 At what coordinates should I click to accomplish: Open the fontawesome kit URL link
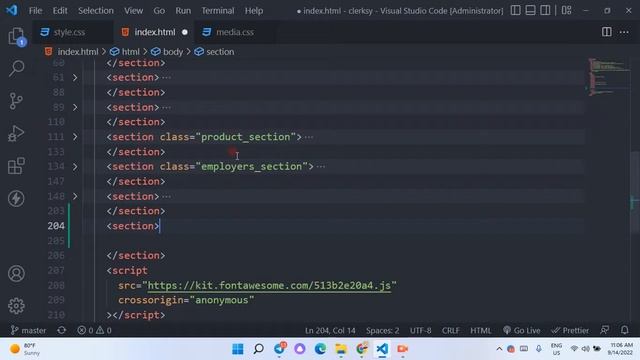pyautogui.click(x=269, y=285)
